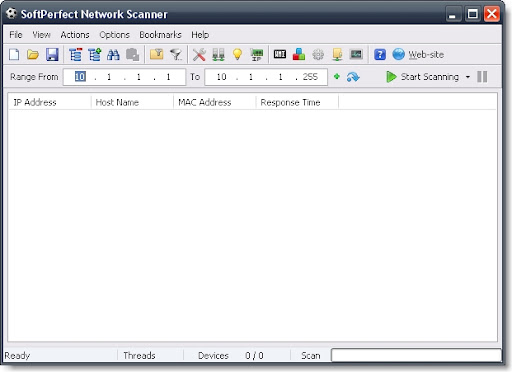Click the blue auto-detect range arrows icon

tap(353, 77)
